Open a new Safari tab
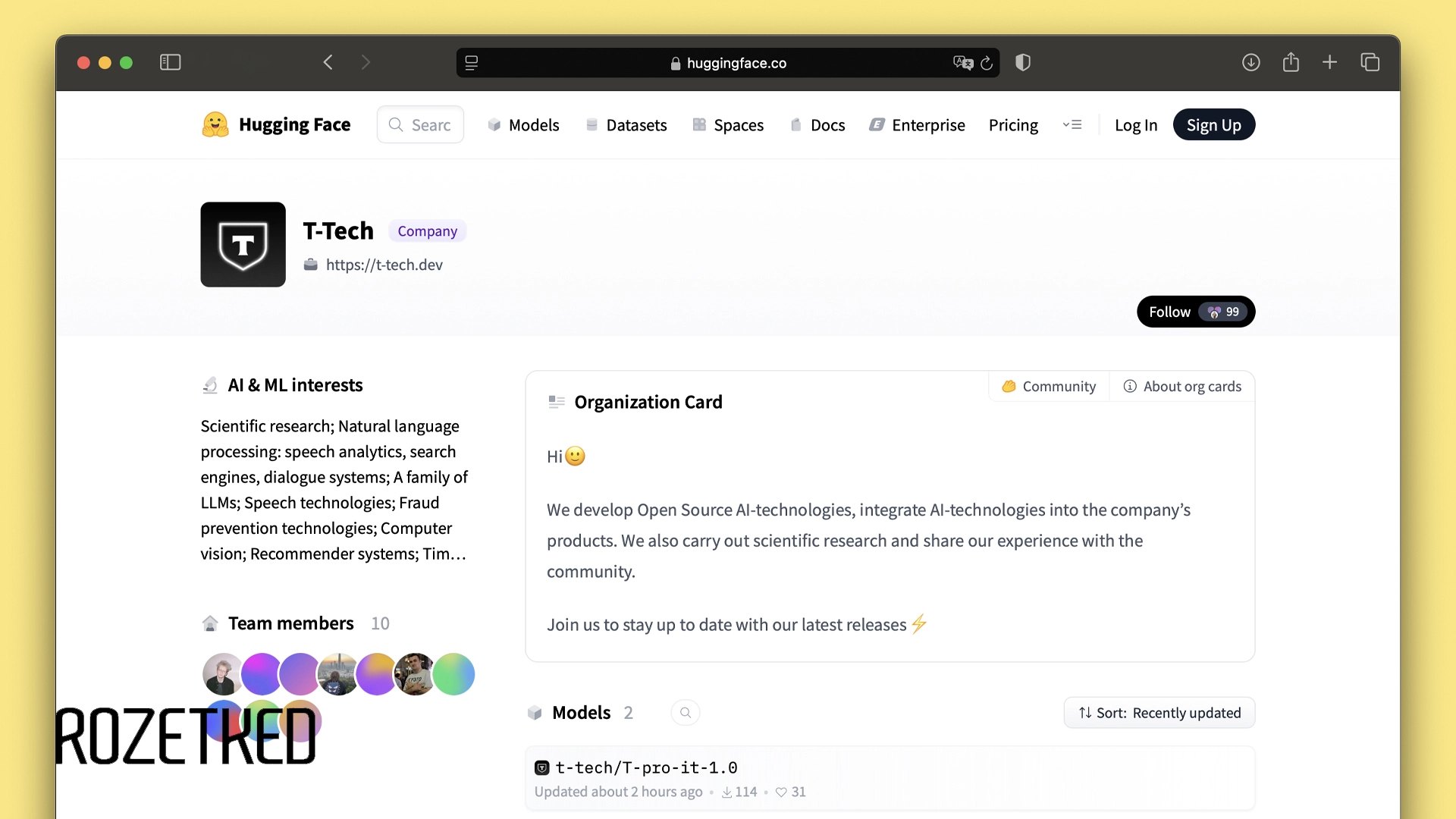The width and height of the screenshot is (1456, 819). point(1329,62)
